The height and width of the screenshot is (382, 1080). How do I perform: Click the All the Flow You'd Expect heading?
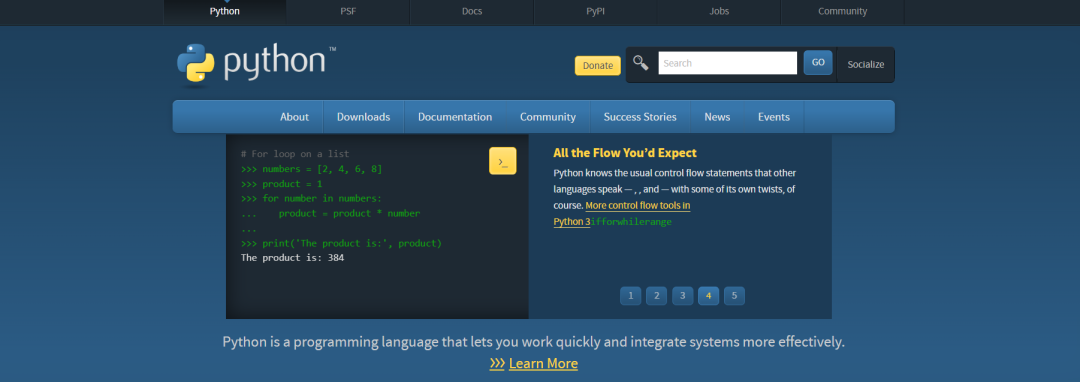[625, 153]
